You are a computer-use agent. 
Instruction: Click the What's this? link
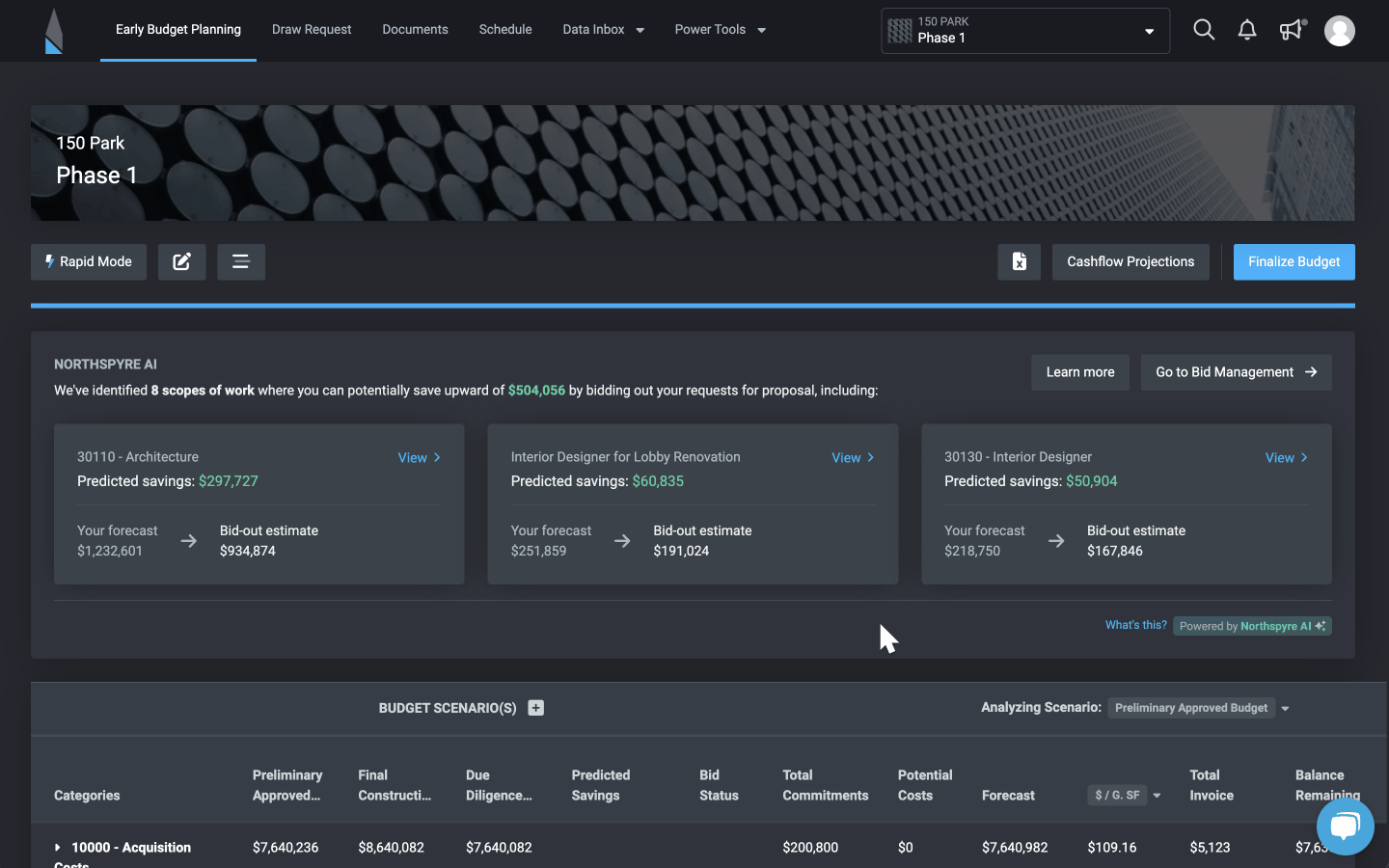[x=1136, y=625]
